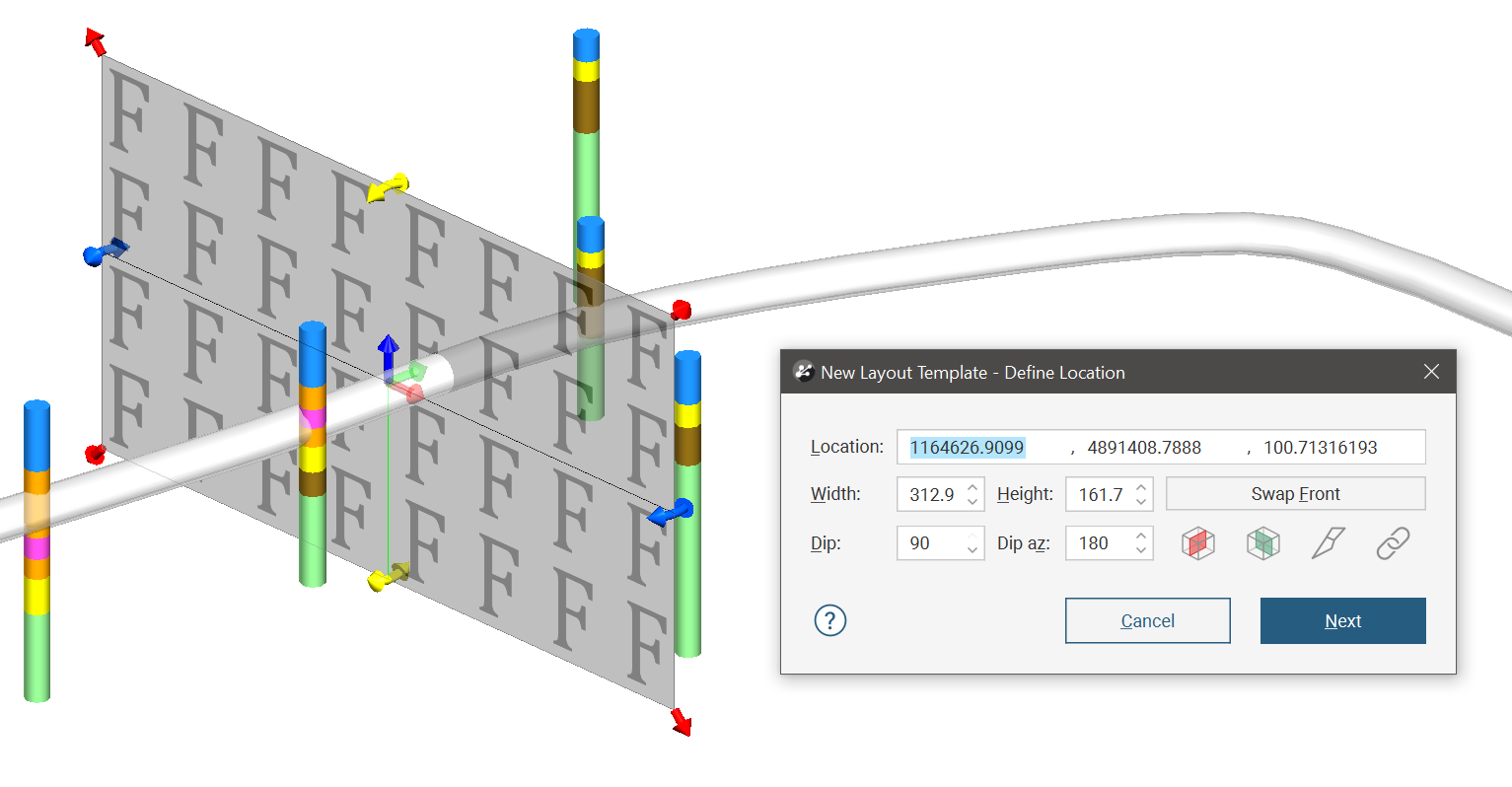Click the "New Layout Template - Define Location" title
This screenshot has width=1512, height=787.
pos(972,373)
